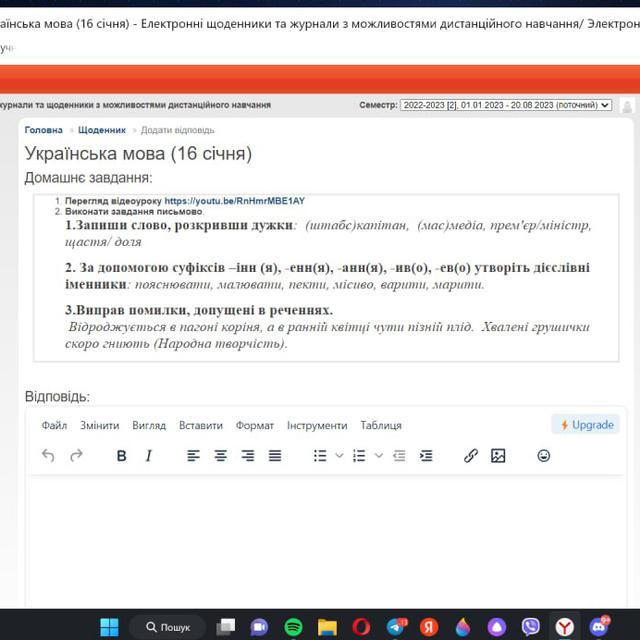
Task: Open the Семестр selection dropdown
Action: pos(505,105)
